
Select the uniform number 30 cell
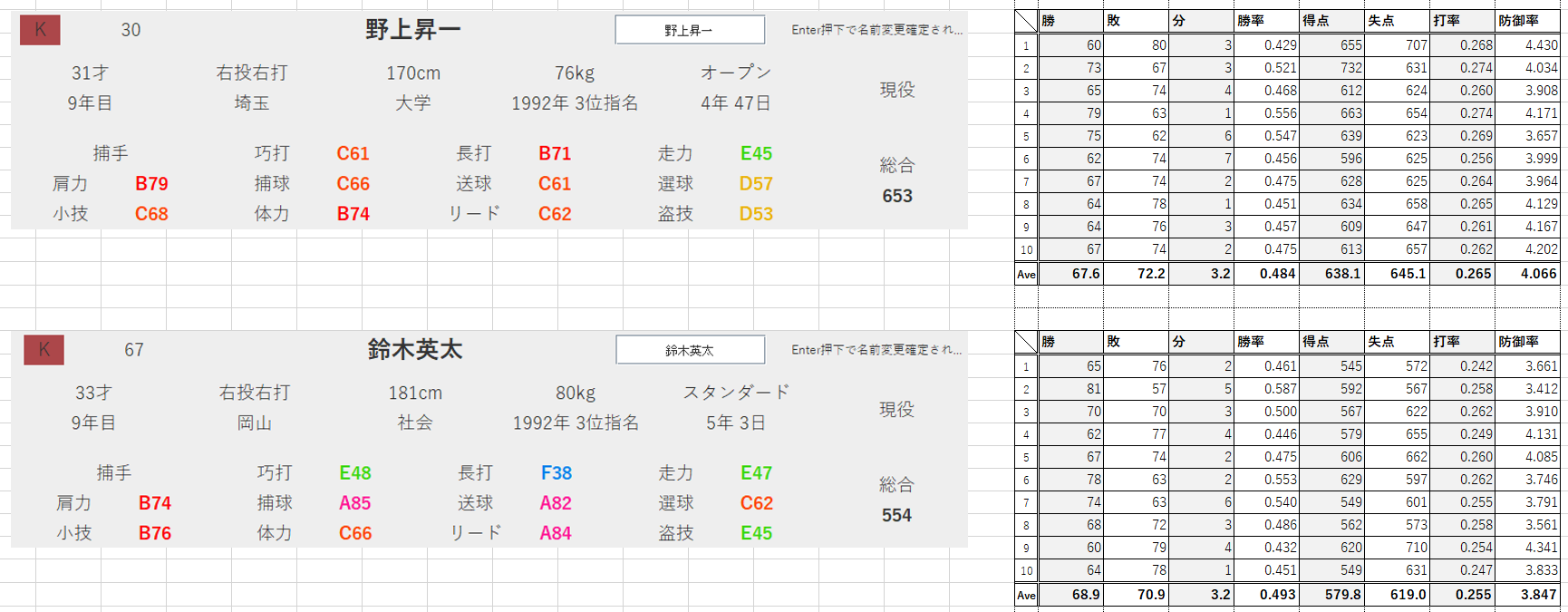pyautogui.click(x=131, y=30)
